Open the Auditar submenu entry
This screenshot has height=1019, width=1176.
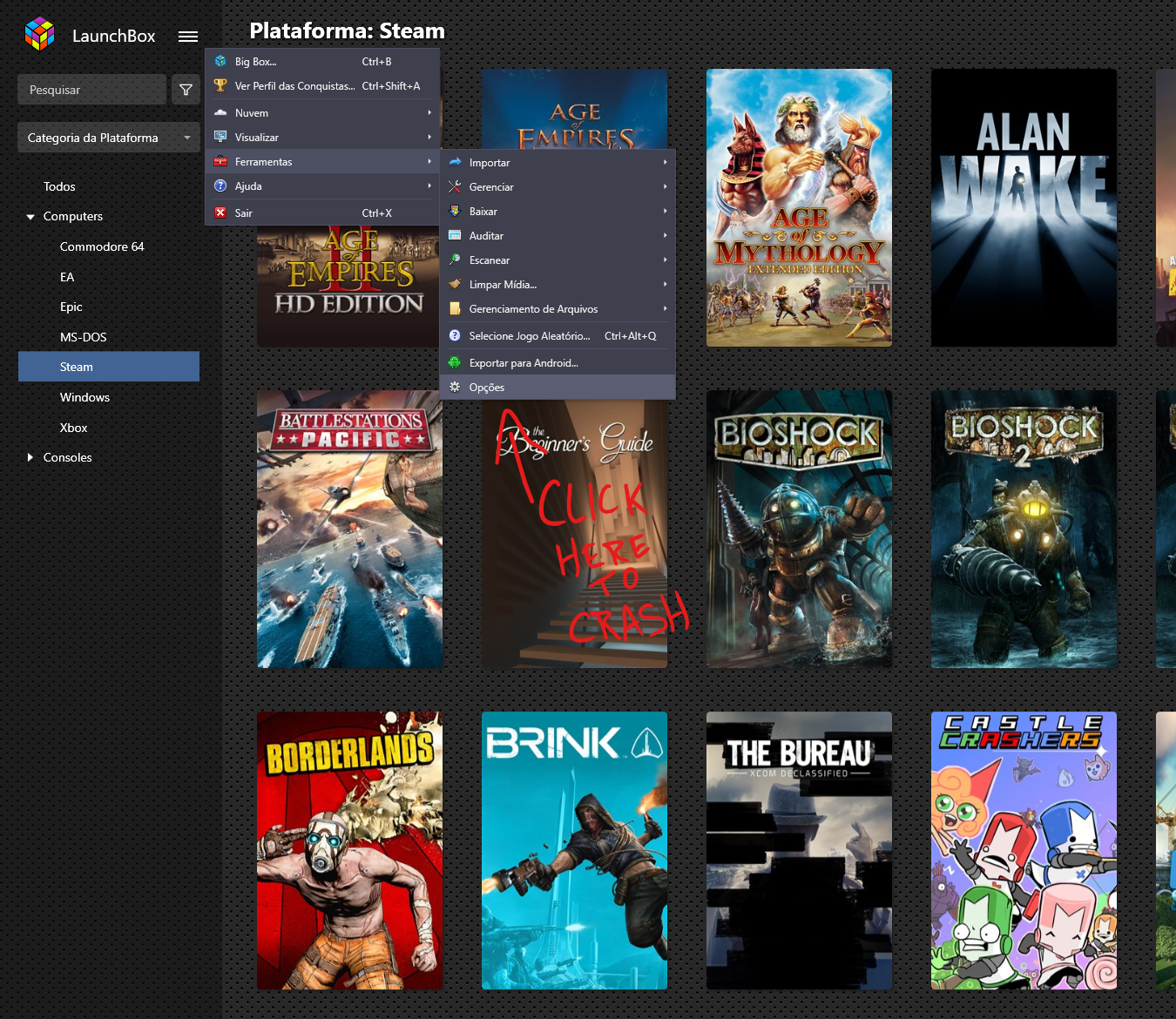[x=558, y=235]
